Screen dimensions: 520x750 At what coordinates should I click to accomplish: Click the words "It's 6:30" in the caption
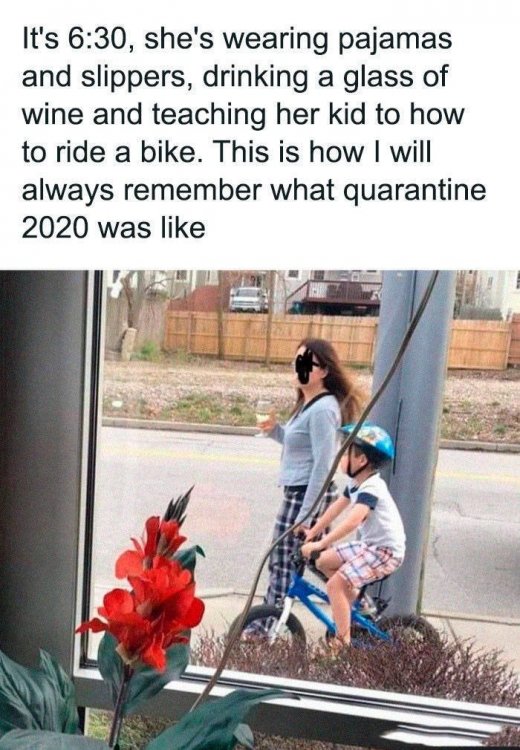click(x=75, y=38)
